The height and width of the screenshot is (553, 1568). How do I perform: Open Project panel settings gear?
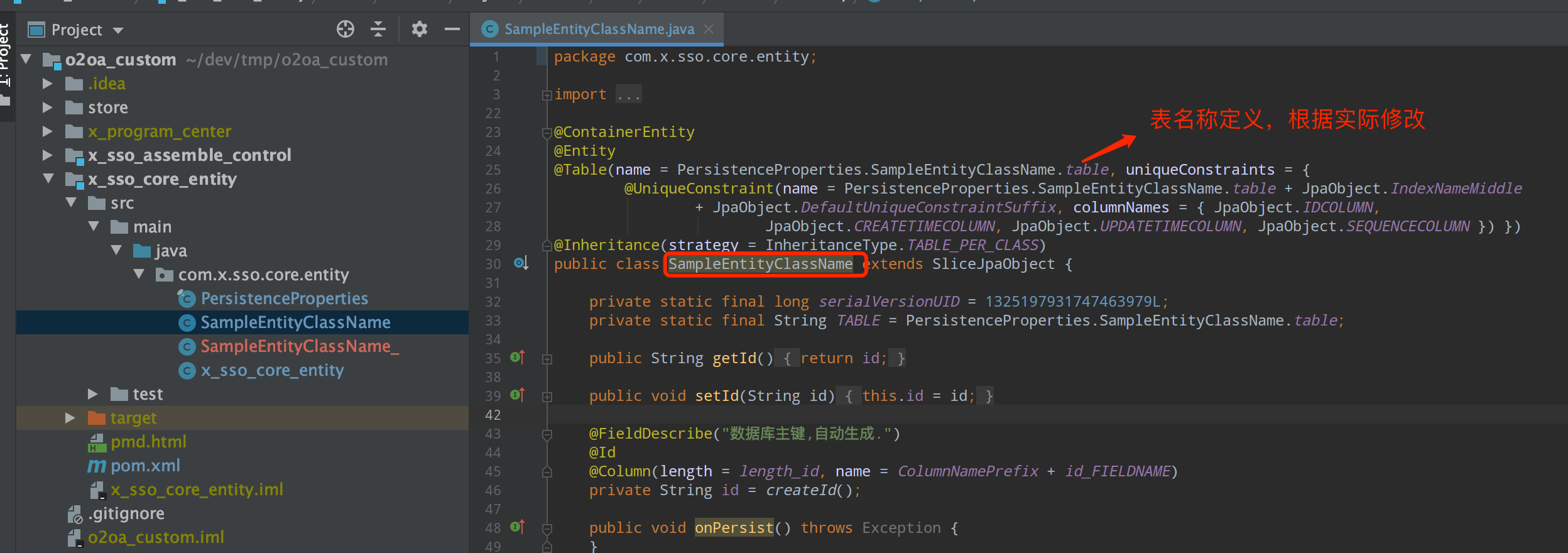(420, 29)
